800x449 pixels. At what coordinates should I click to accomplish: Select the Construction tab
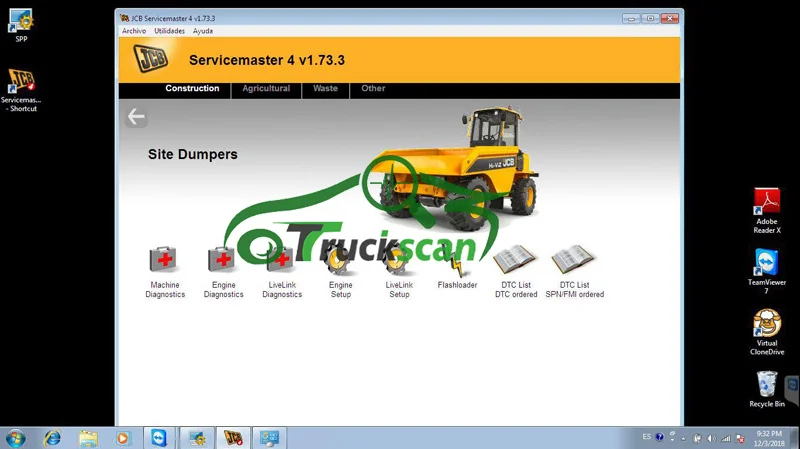(192, 88)
